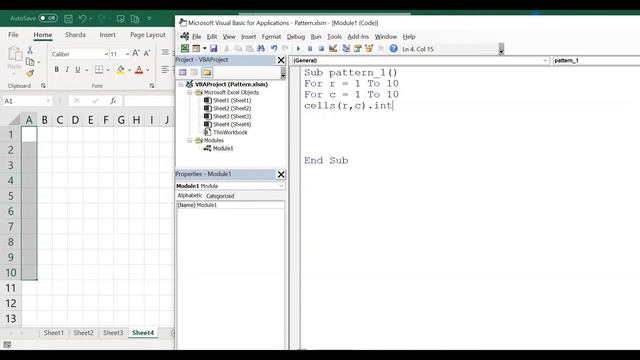Image resolution: width=640 pixels, height=360 pixels.
Task: Click the (Name) Module1 property field
Action: 230,205
